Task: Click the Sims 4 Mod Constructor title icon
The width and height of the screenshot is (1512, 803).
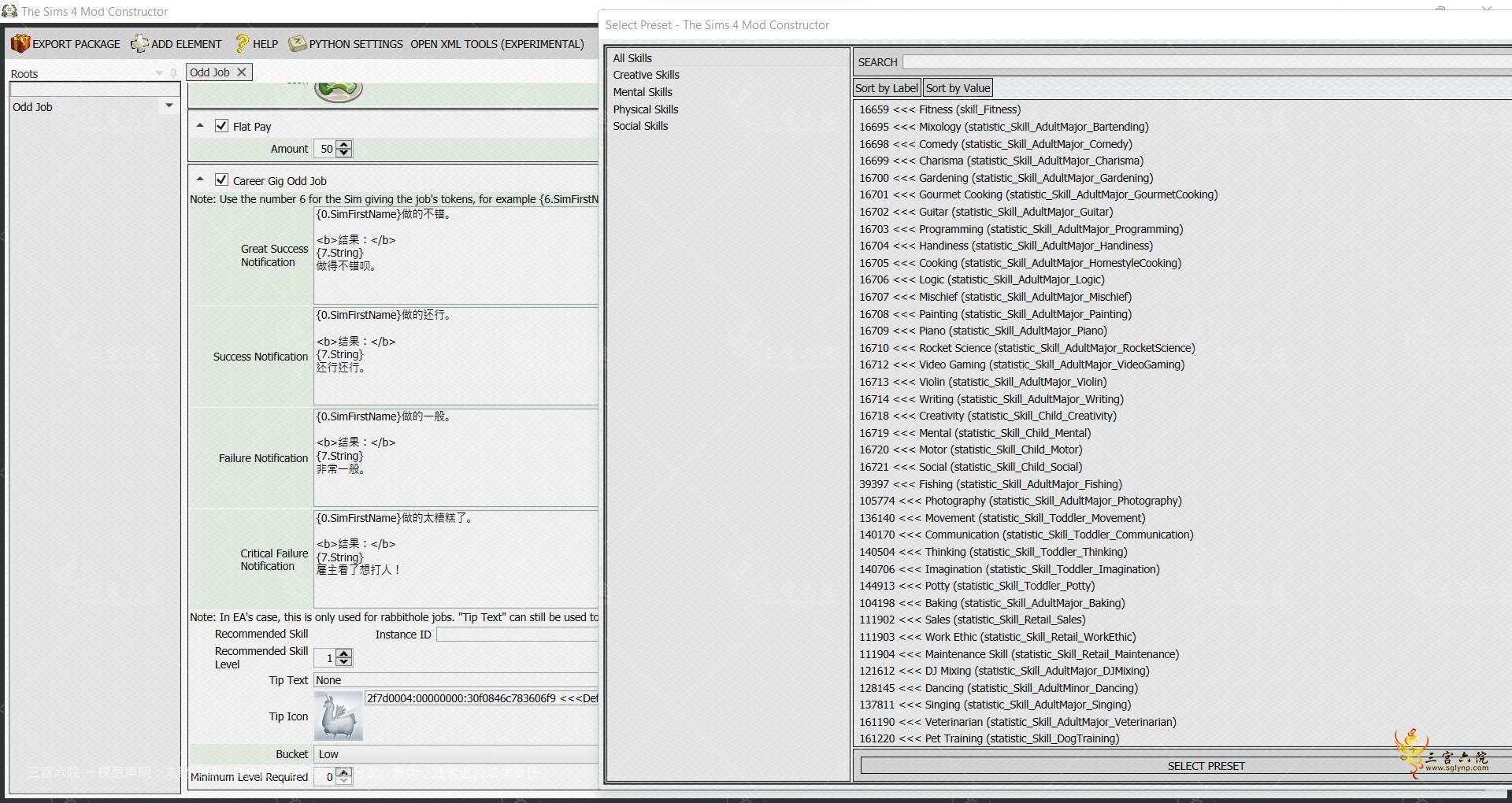Action: (9, 11)
